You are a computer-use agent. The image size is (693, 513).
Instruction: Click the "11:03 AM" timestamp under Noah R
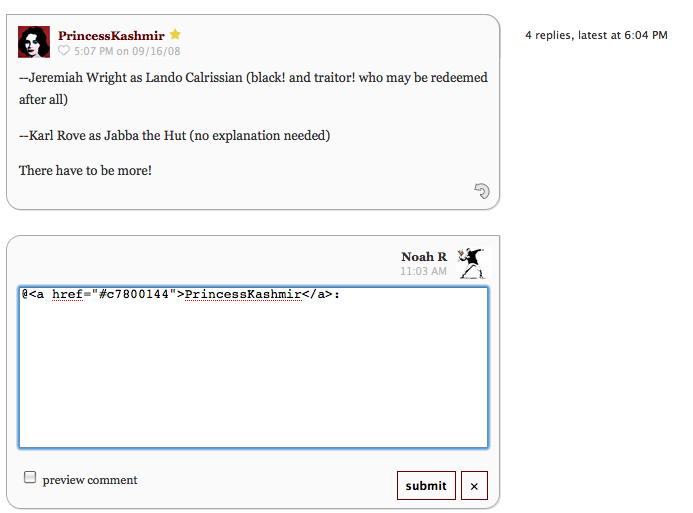[423, 271]
